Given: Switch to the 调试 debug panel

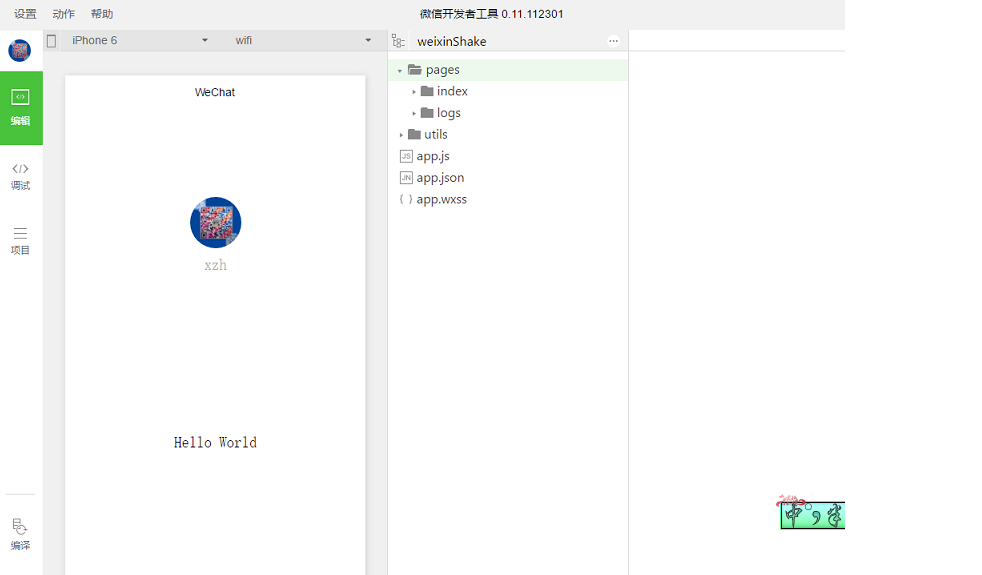Looking at the screenshot, I should point(21,177).
